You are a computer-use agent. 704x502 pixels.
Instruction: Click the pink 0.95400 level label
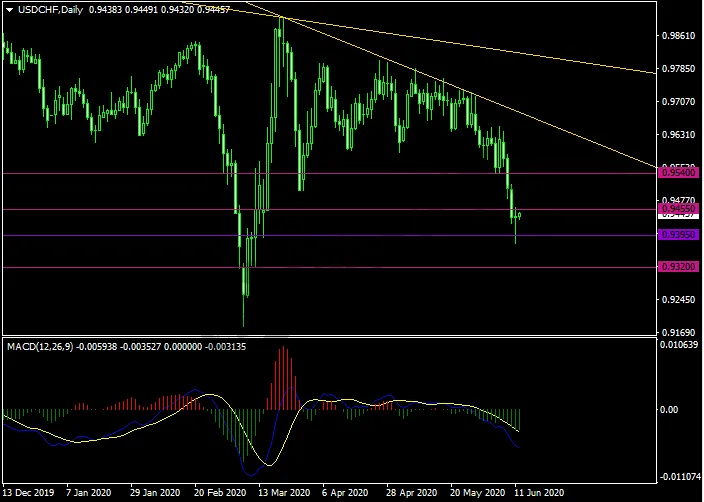click(x=678, y=172)
